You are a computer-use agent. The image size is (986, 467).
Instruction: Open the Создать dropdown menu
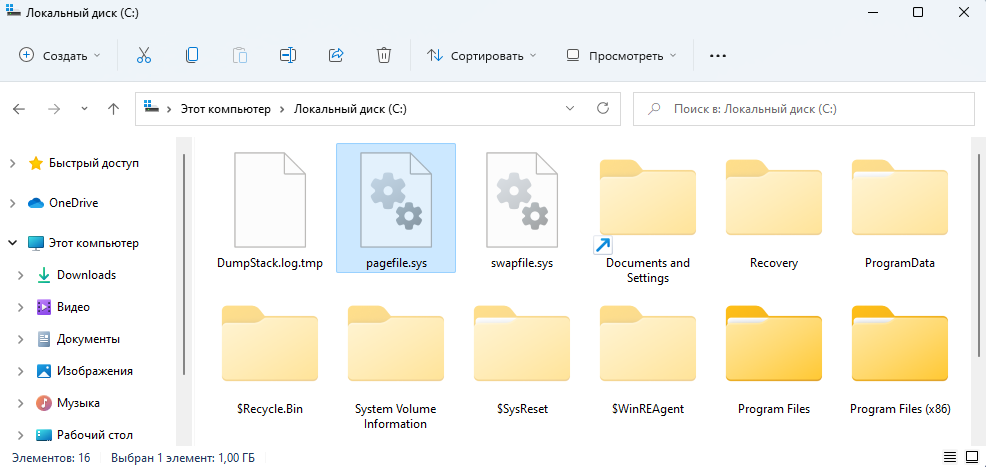pyautogui.click(x=60, y=56)
